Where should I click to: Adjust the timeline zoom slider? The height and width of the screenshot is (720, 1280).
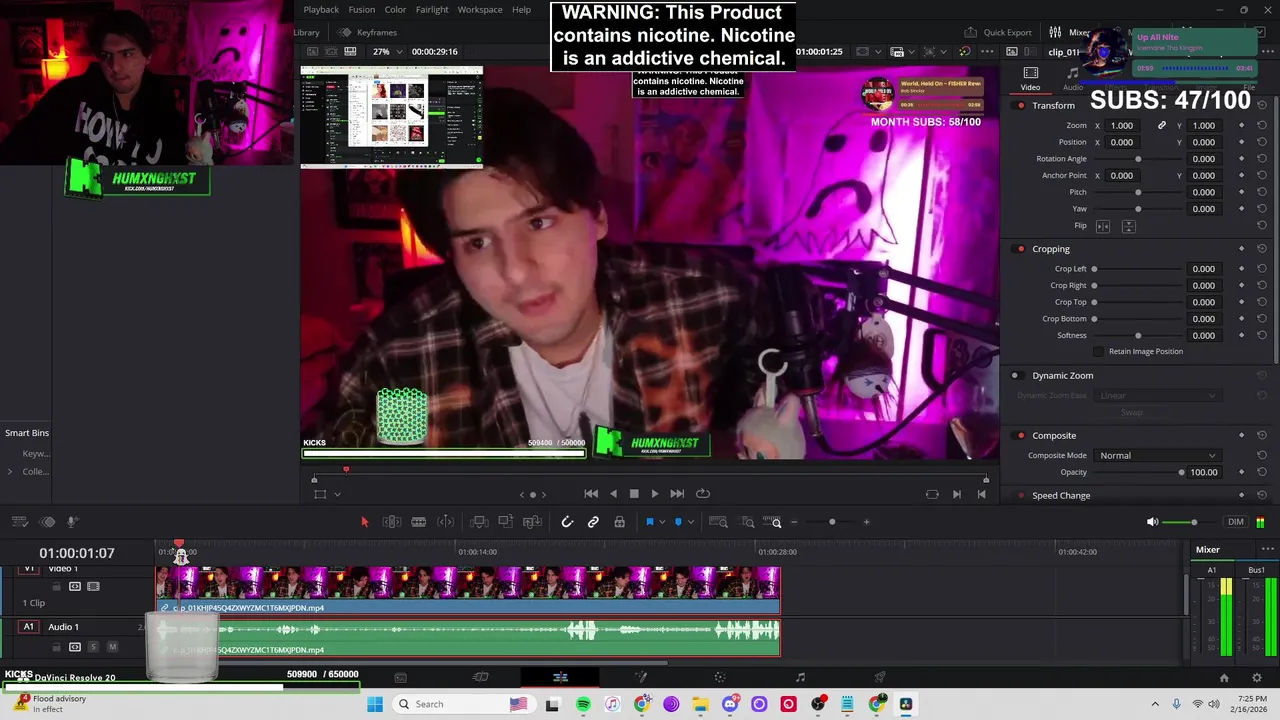pos(831,522)
